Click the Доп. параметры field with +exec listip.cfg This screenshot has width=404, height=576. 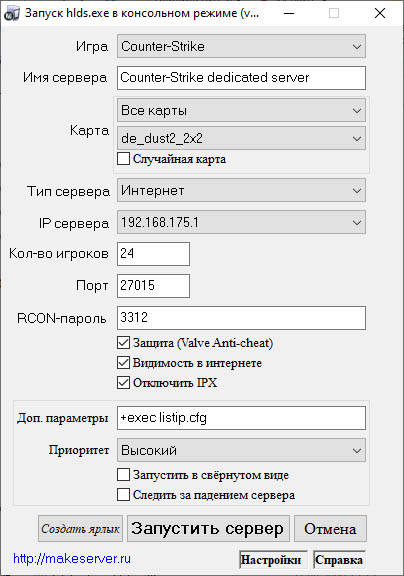[241, 418]
